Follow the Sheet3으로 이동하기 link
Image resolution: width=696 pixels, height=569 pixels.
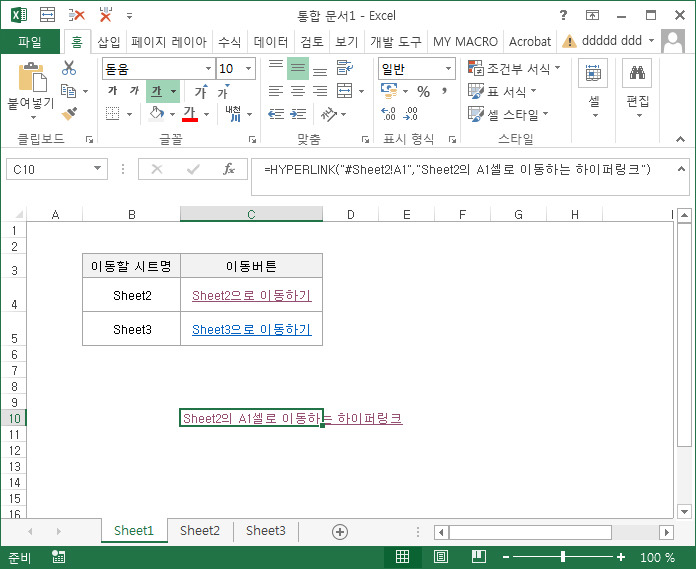[252, 329]
